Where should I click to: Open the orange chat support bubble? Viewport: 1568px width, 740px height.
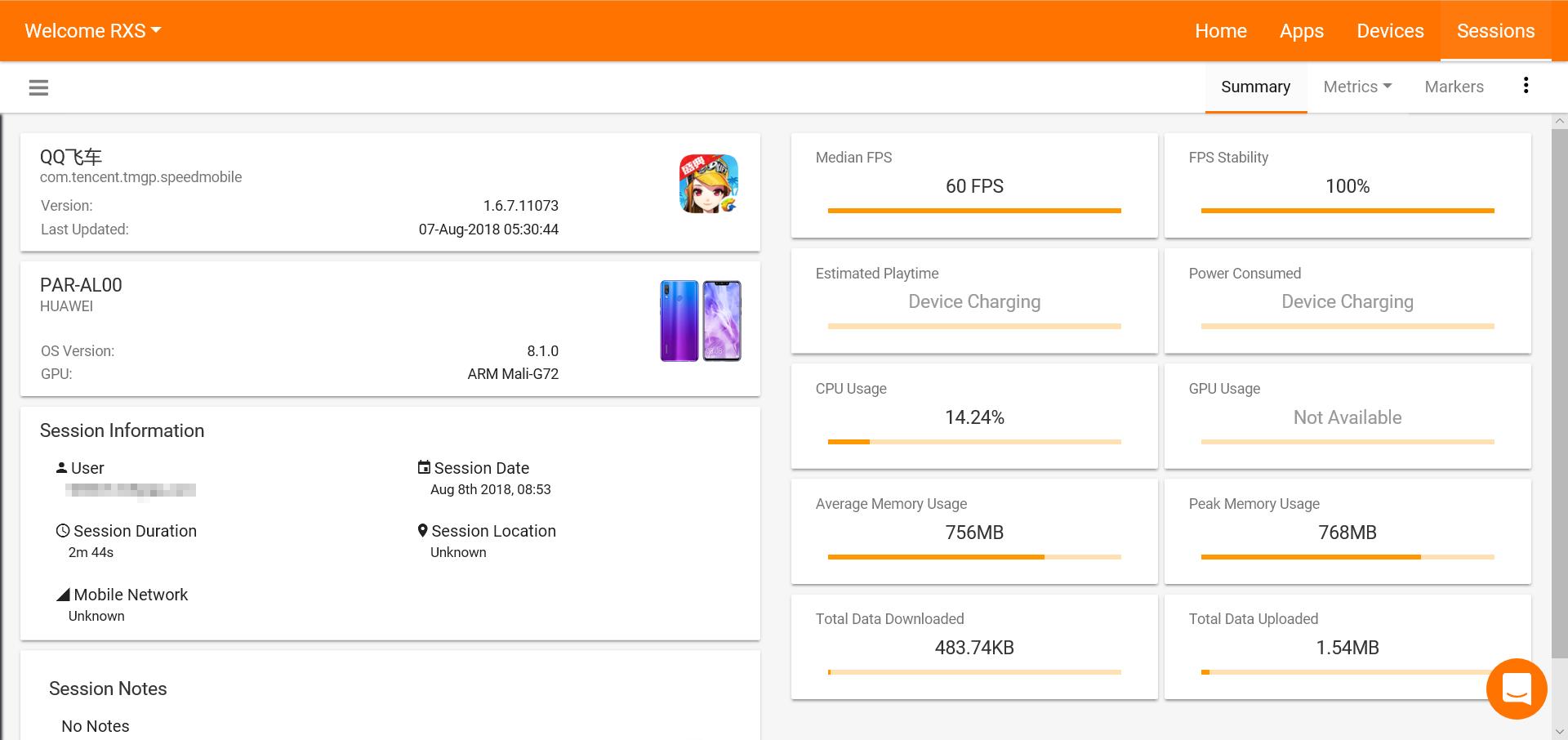1517,689
